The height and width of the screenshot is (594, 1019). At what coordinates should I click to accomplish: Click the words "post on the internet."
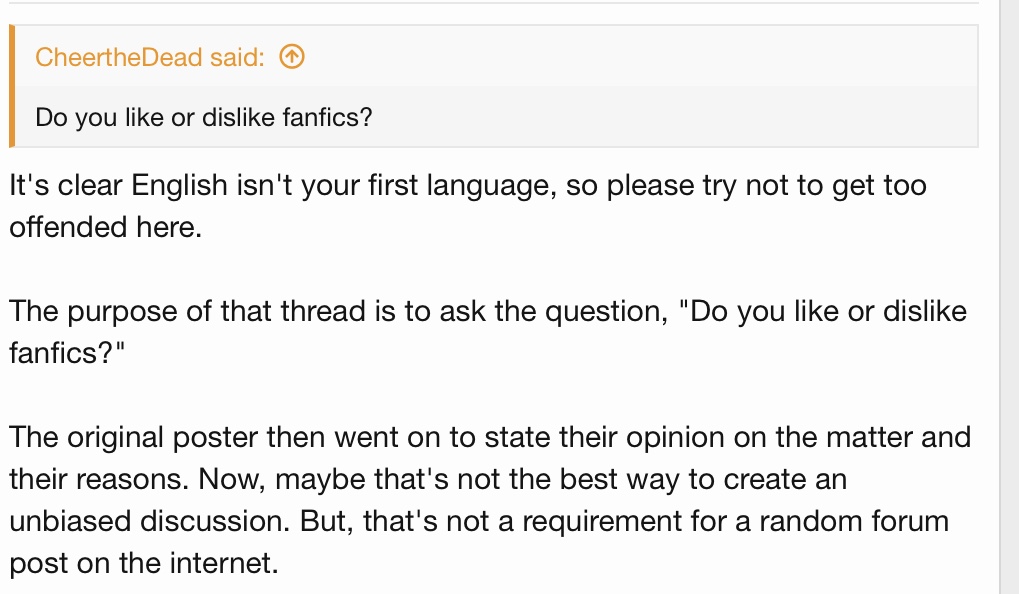click(x=142, y=563)
